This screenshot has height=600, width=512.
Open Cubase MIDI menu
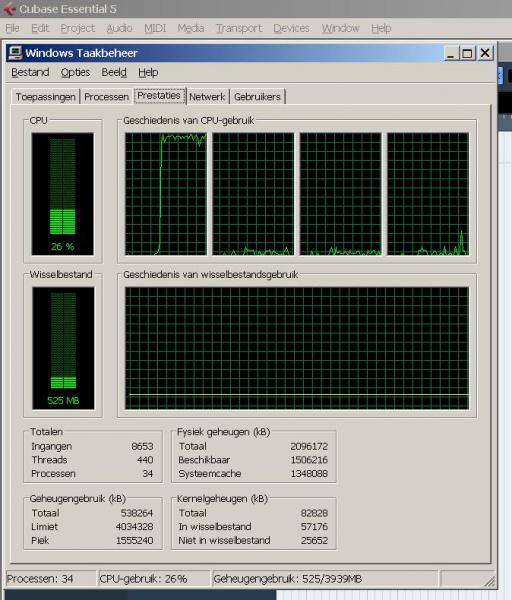[x=155, y=28]
